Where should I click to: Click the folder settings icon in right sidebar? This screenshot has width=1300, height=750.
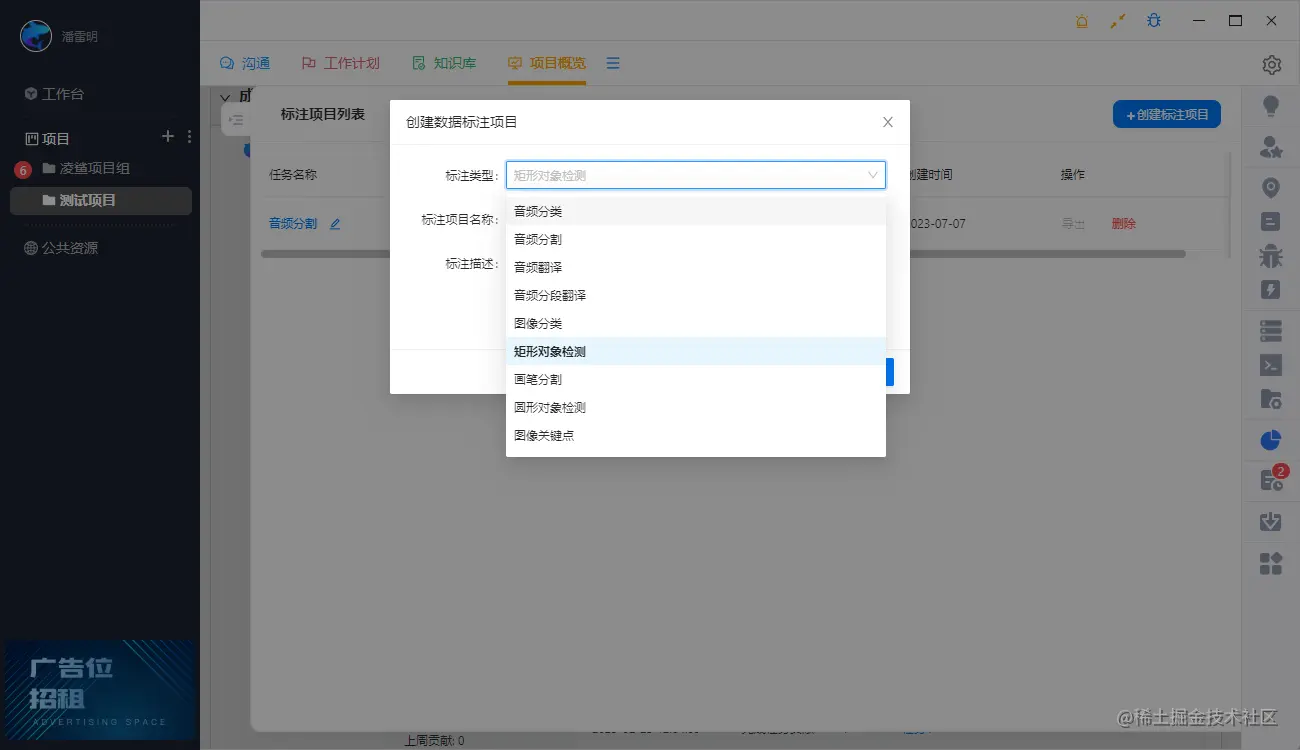click(1271, 399)
